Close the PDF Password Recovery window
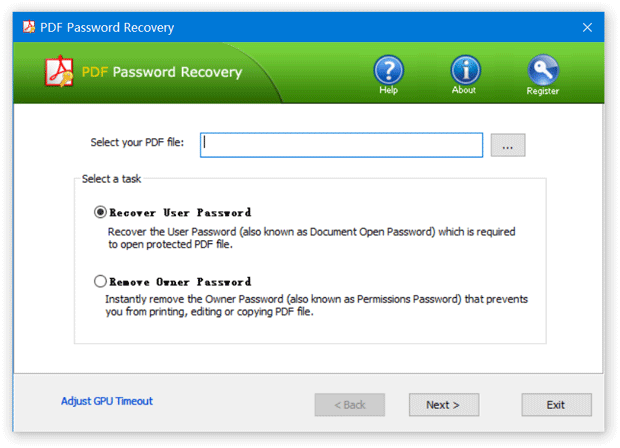Viewport: 620px width, 448px height. (586, 29)
